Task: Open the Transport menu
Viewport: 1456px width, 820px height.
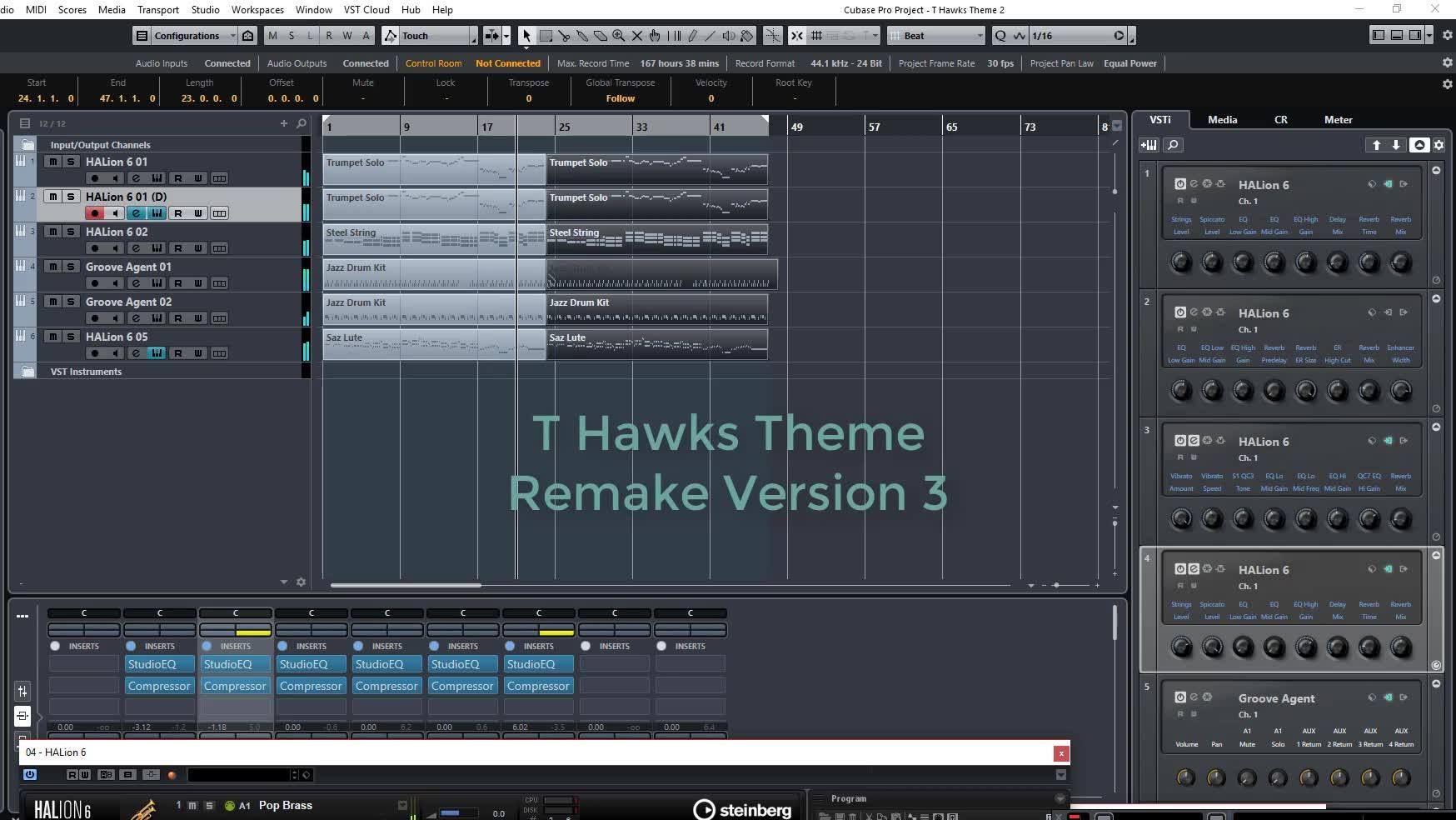Action: coord(158,9)
